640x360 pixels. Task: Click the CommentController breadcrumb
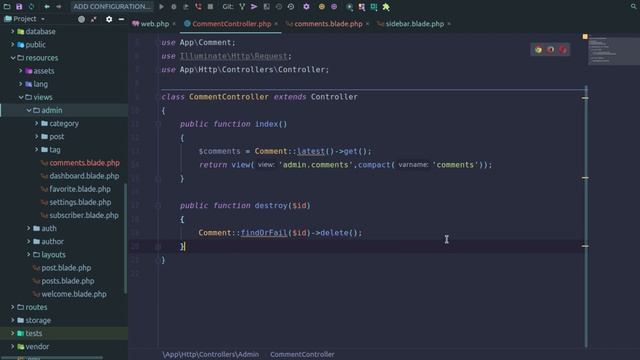point(302,354)
